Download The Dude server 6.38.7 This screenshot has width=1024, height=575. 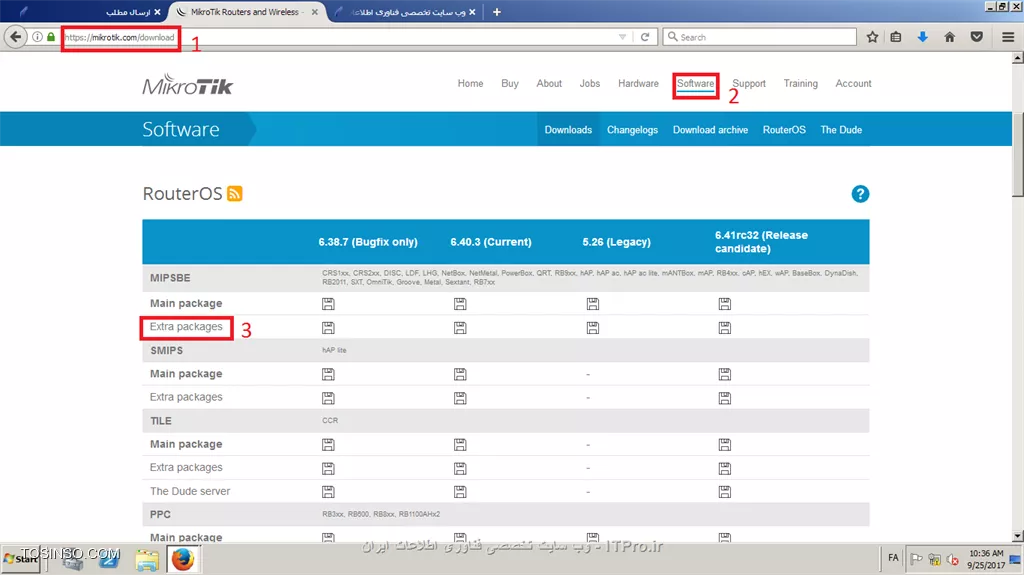click(x=328, y=492)
